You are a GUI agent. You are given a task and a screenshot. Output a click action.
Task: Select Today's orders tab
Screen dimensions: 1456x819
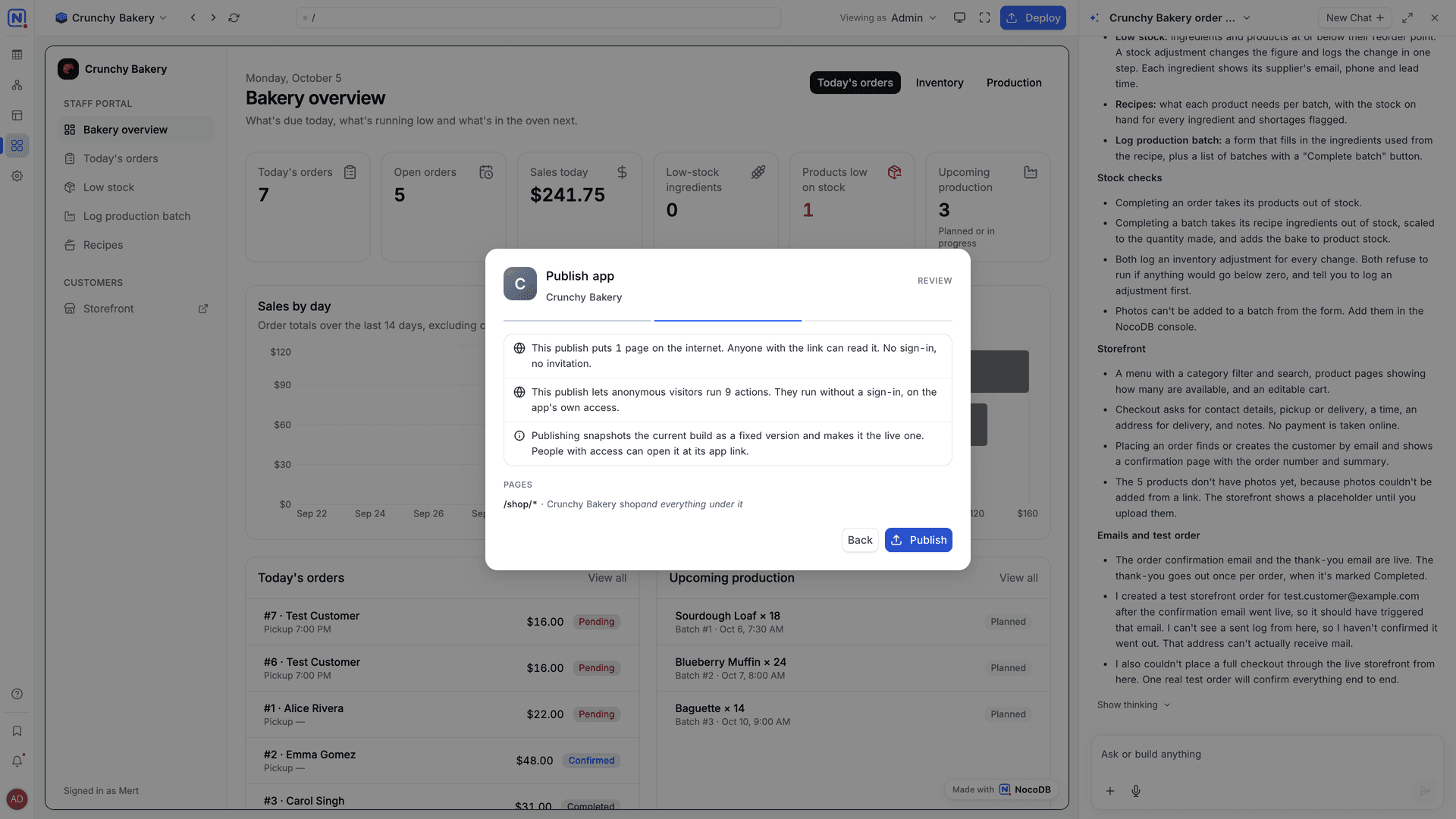coord(855,83)
